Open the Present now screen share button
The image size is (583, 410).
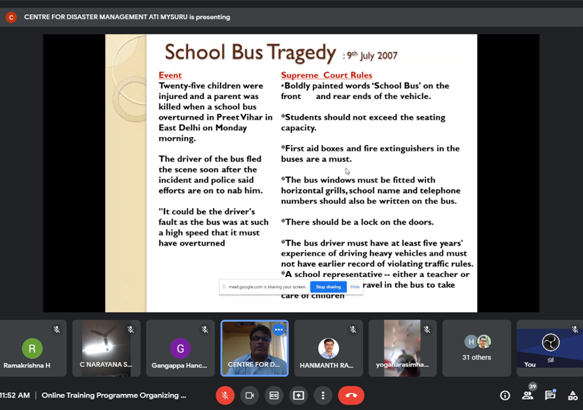coord(299,395)
